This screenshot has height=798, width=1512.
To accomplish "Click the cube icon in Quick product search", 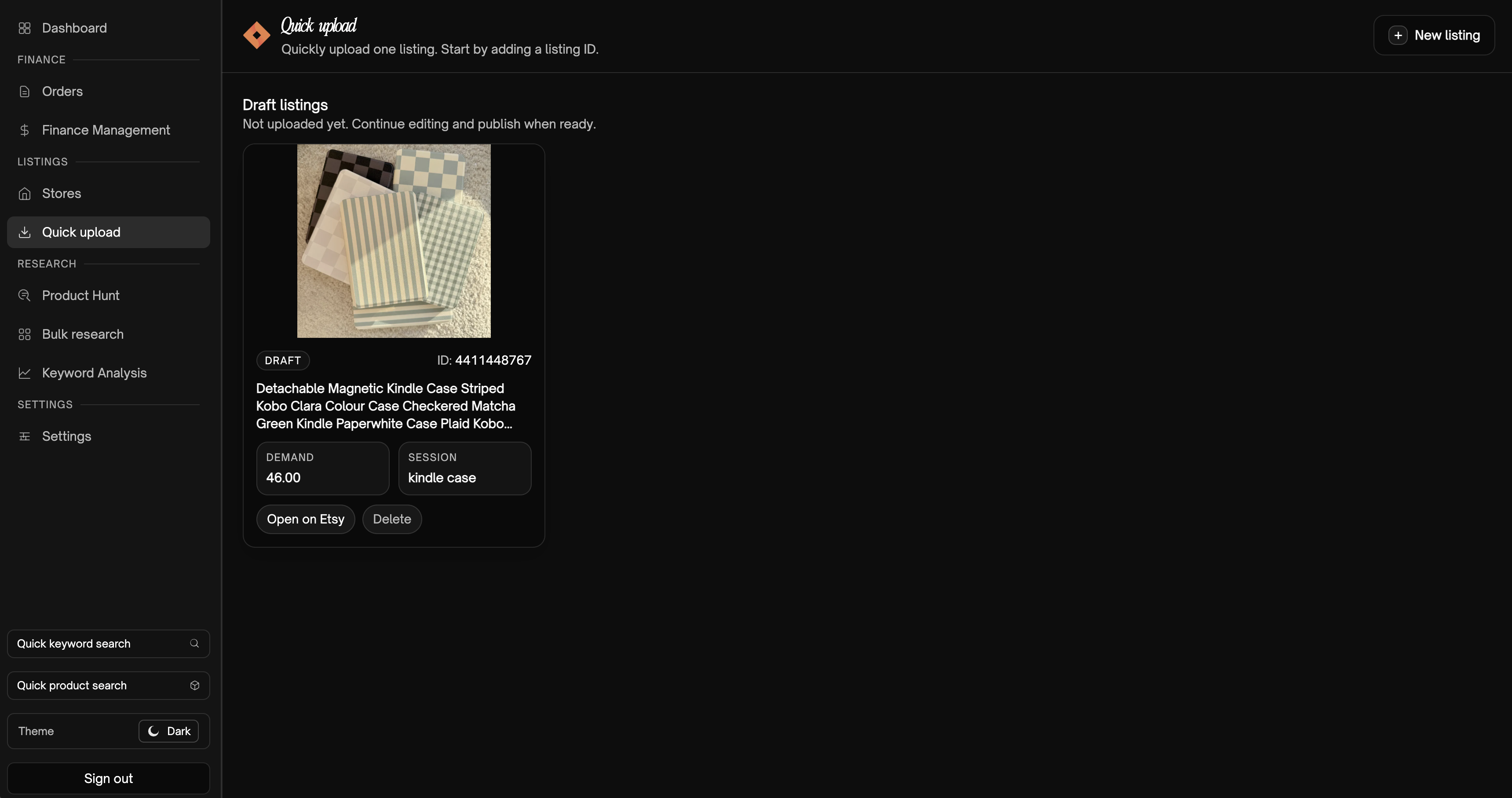I will 194,685.
